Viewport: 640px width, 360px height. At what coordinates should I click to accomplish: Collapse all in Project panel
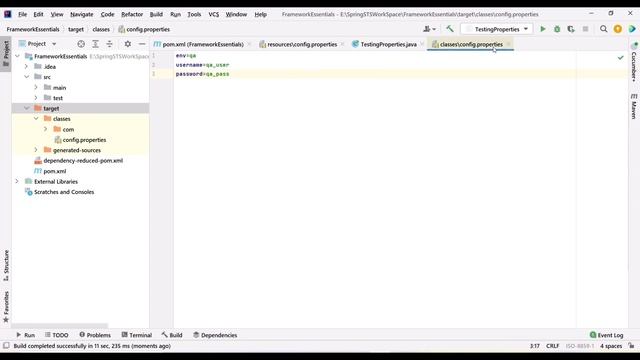click(x=109, y=44)
